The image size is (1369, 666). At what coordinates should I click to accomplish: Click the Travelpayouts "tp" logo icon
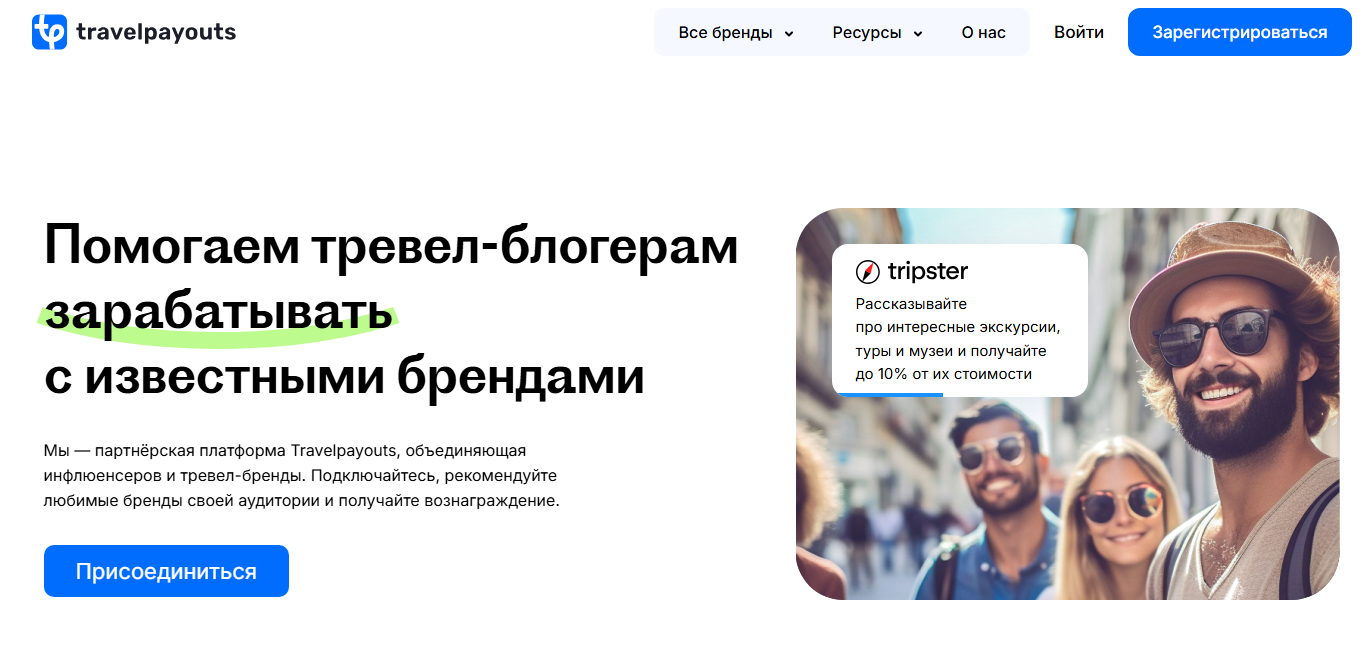point(48,31)
